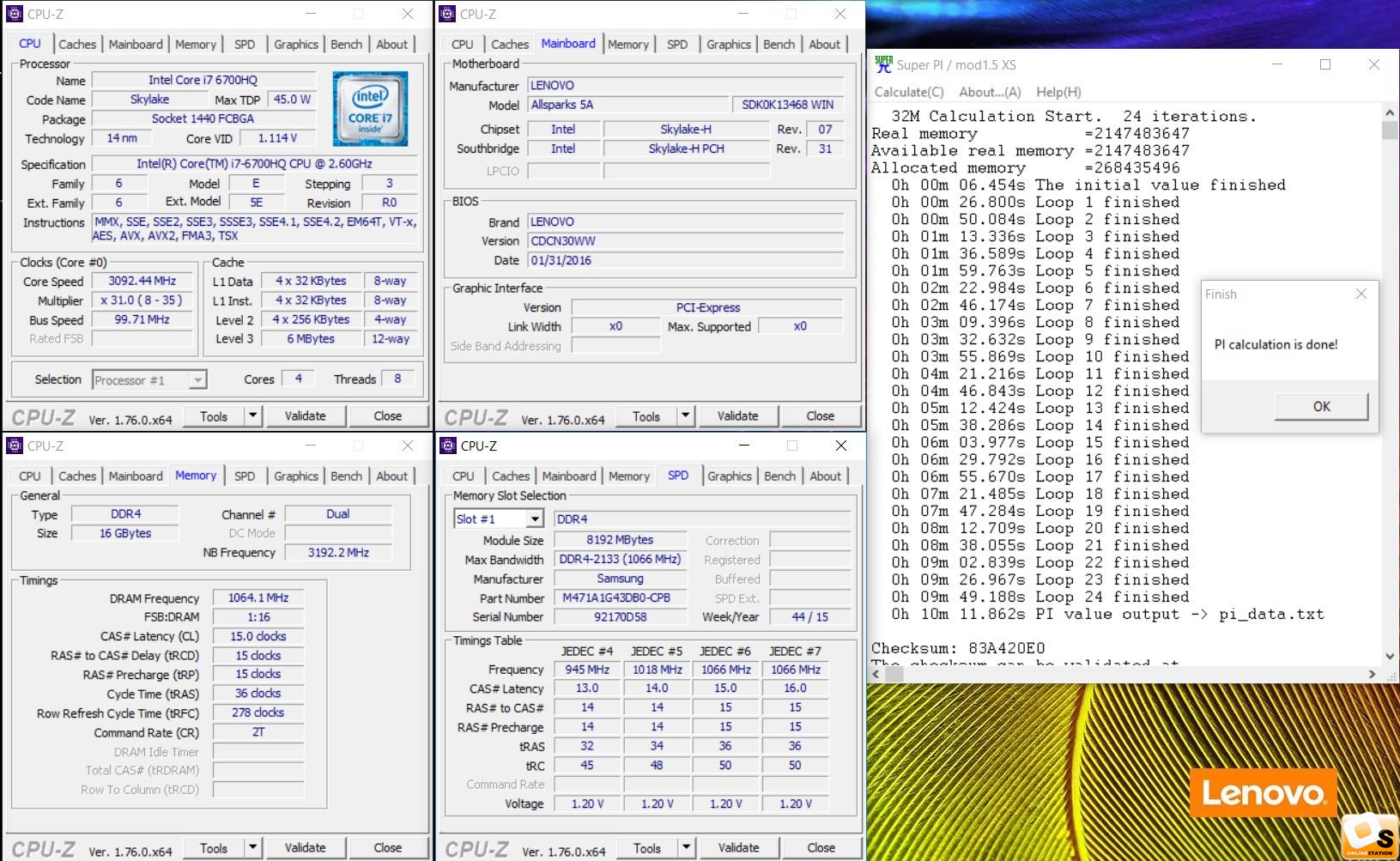Click OK in the Finish dialog
1400x861 pixels.
tap(1322, 406)
